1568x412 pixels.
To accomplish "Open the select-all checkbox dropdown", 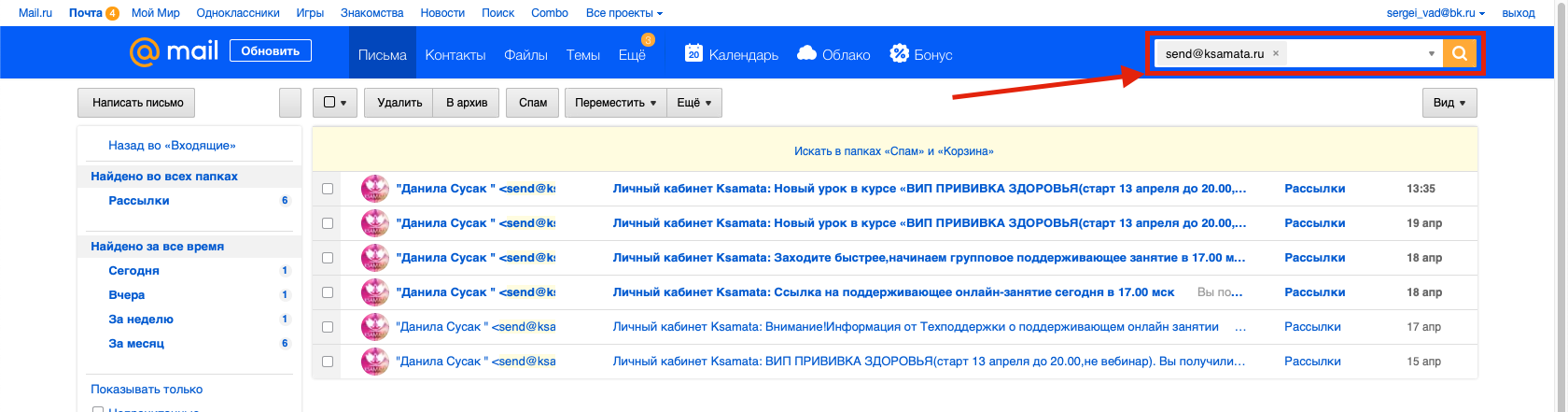I will coord(335,103).
